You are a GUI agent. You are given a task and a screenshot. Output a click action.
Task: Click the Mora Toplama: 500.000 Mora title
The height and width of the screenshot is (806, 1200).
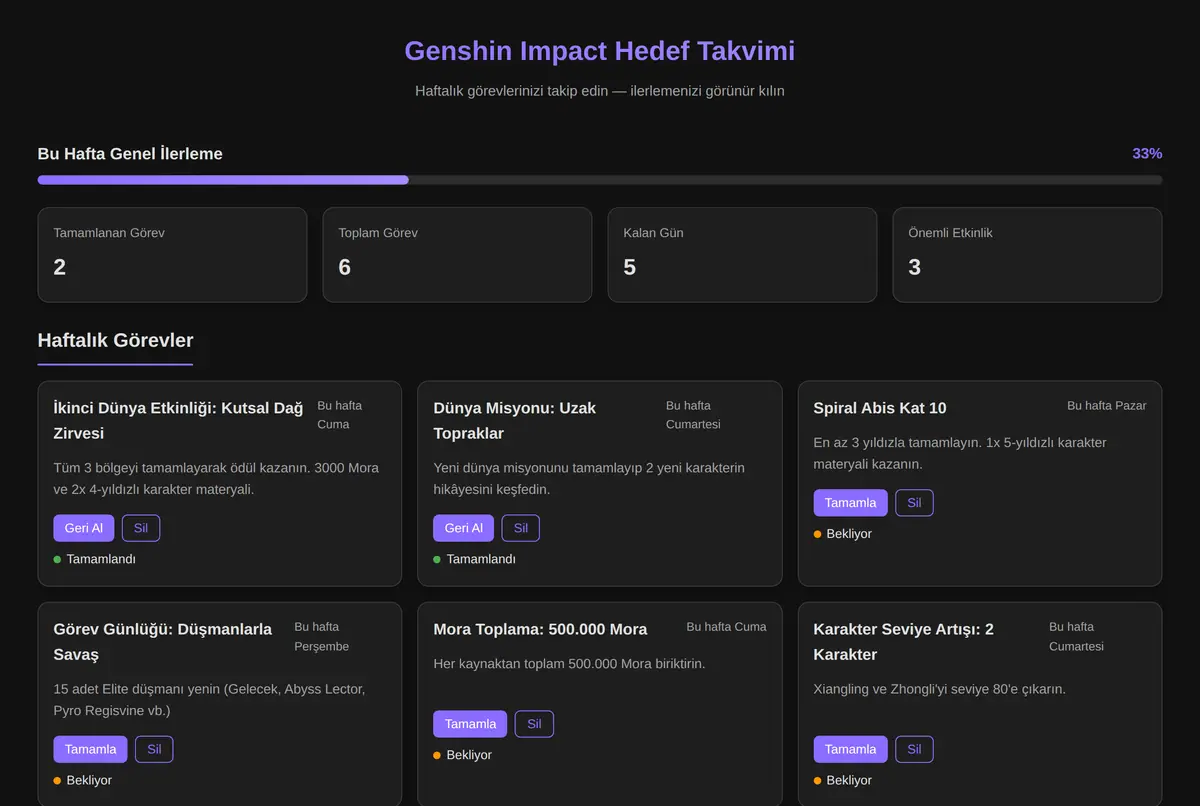click(x=540, y=629)
